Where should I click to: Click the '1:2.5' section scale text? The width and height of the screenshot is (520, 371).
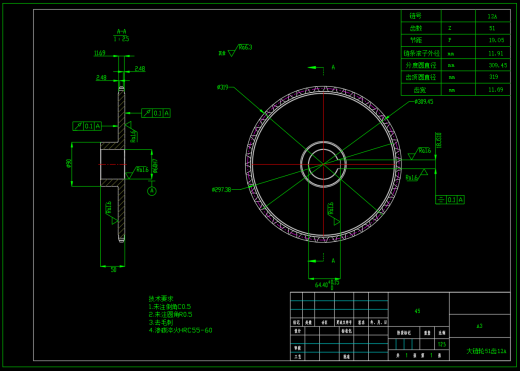[x=121, y=39]
